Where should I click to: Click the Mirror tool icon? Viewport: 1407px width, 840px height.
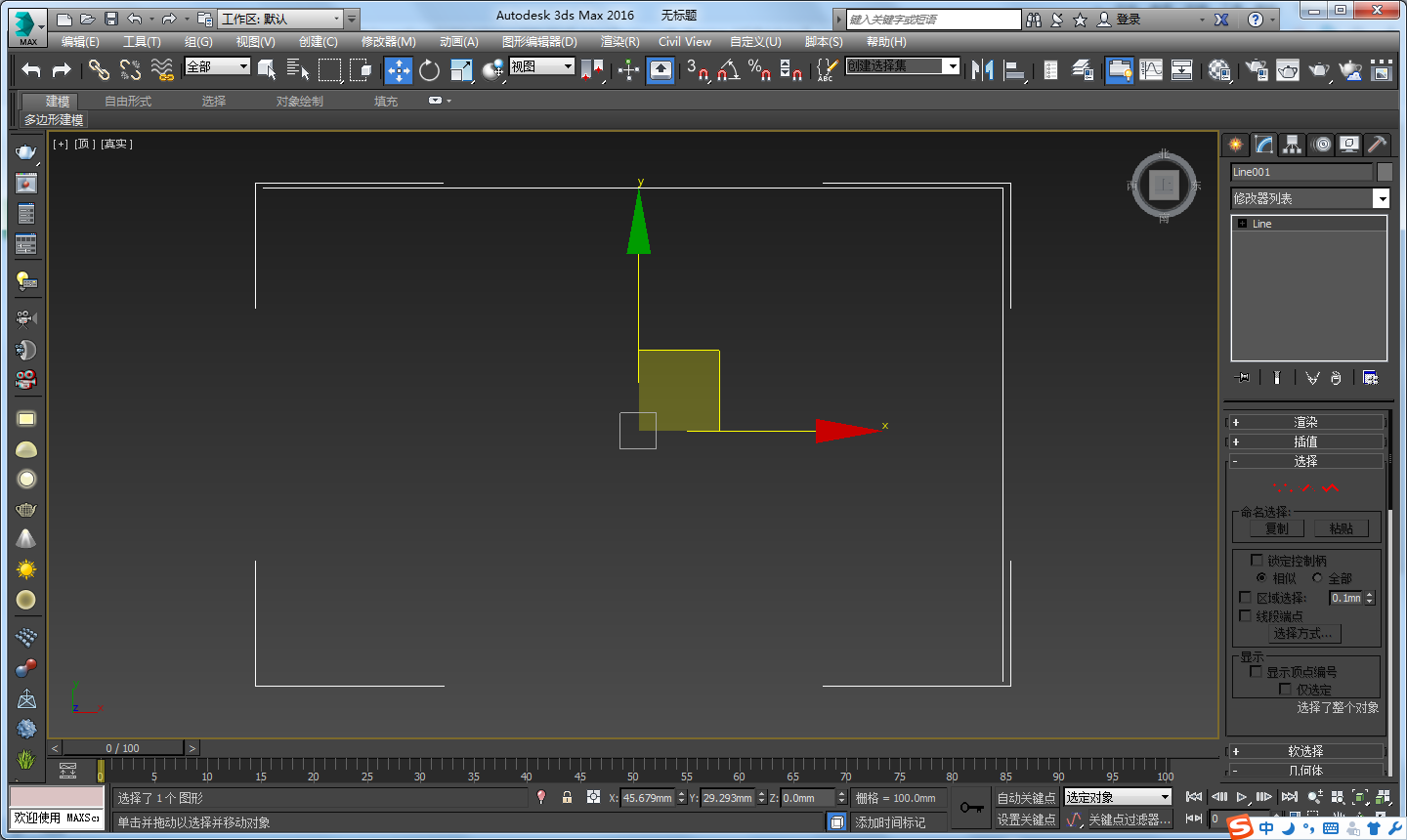(983, 69)
